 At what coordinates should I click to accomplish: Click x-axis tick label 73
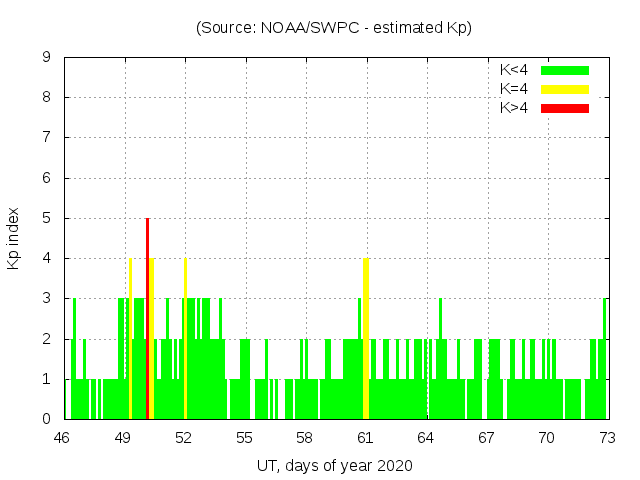(x=606, y=438)
